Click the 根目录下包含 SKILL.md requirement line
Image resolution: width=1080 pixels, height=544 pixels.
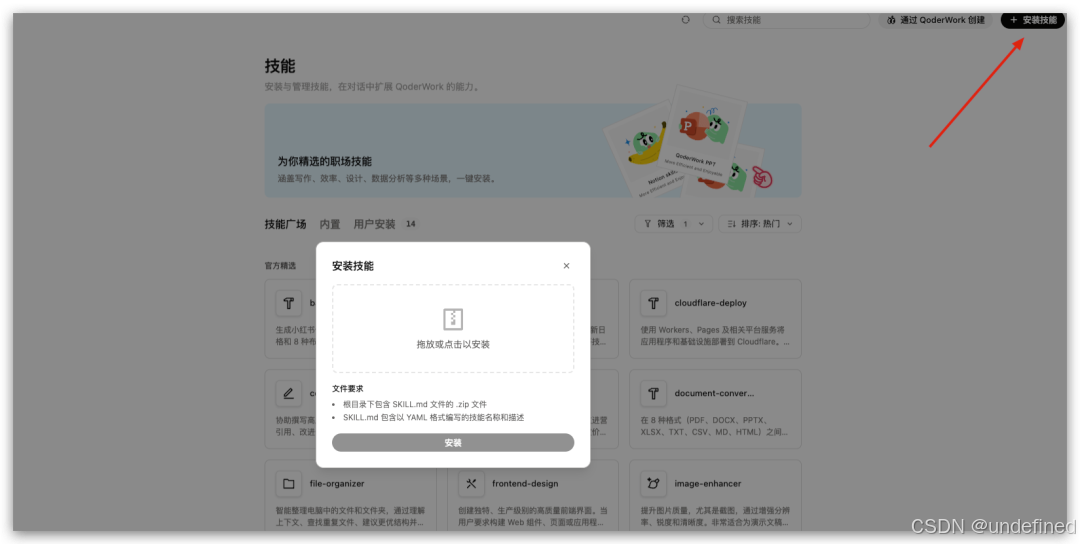(415, 404)
